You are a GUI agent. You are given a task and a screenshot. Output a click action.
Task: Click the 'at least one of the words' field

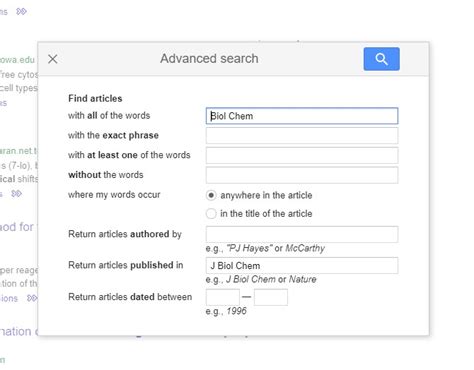click(302, 155)
